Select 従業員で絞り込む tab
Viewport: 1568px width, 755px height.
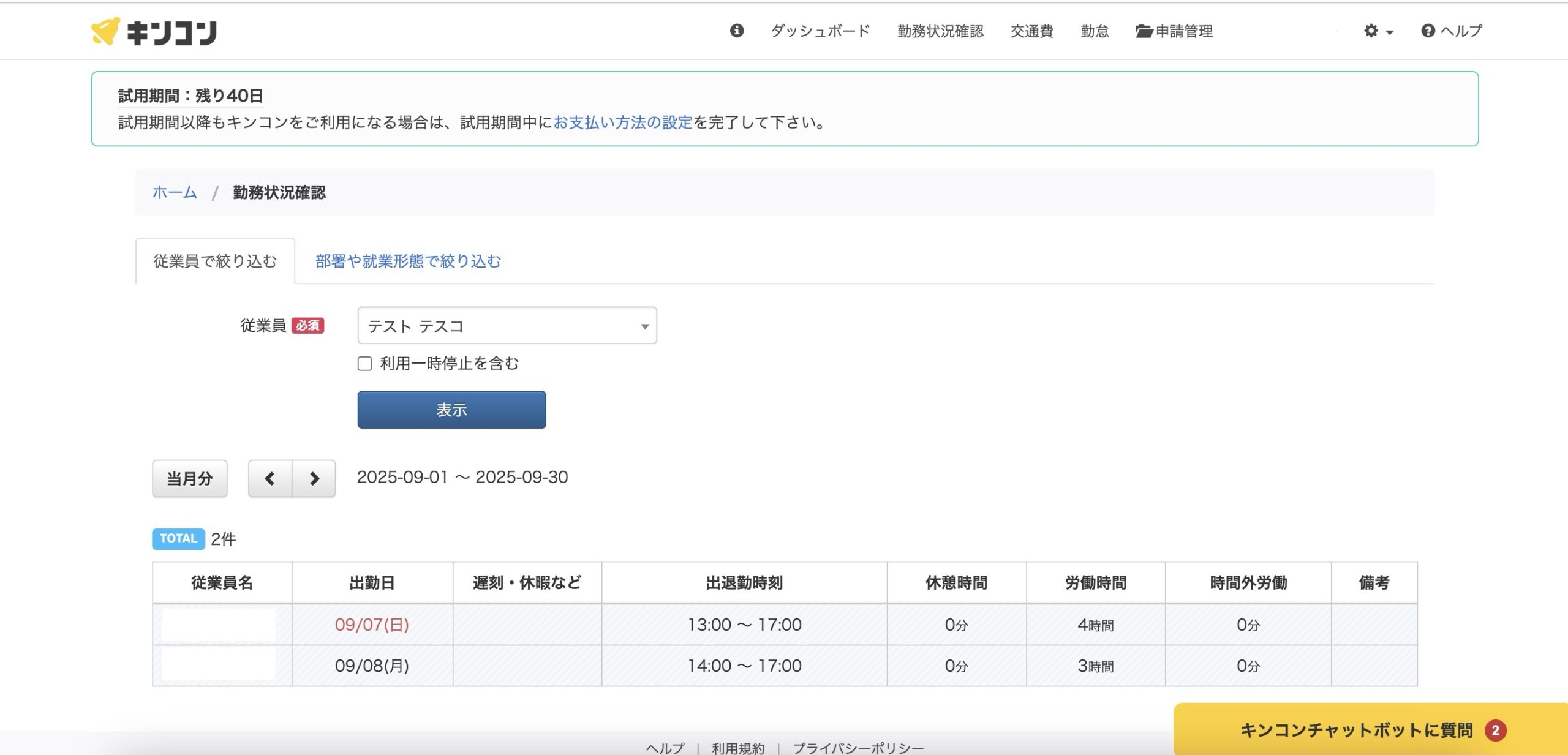[215, 261]
